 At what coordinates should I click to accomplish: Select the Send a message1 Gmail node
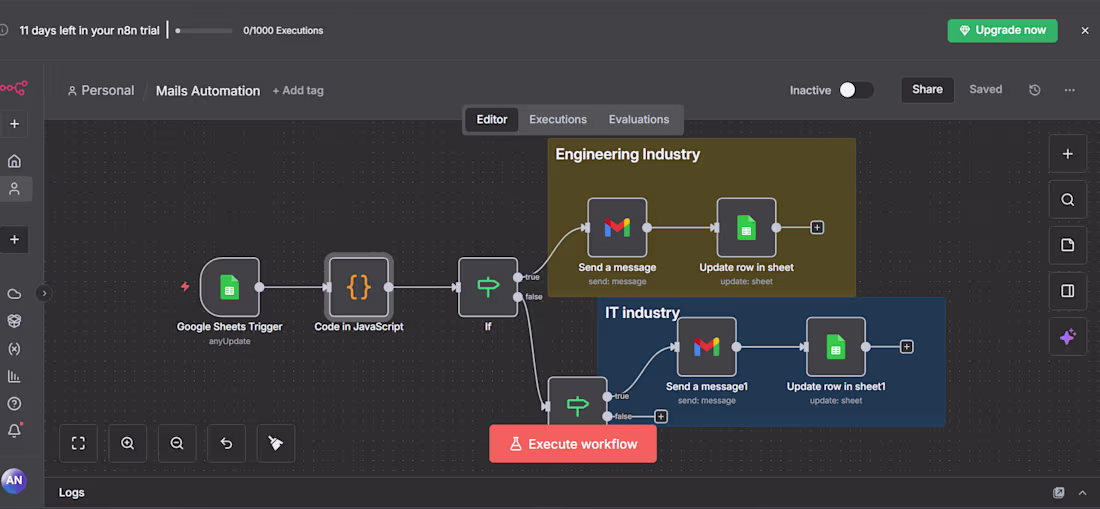706,346
